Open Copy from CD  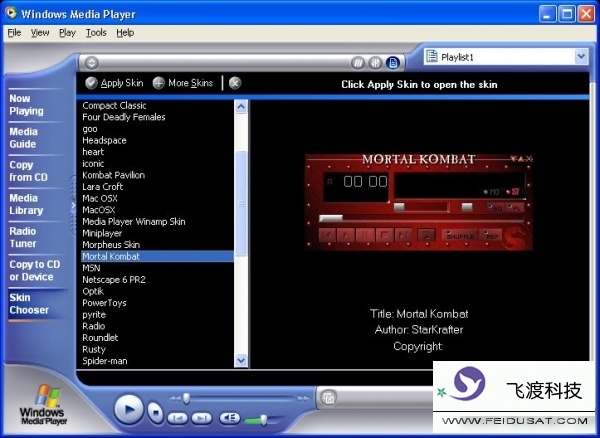point(28,171)
